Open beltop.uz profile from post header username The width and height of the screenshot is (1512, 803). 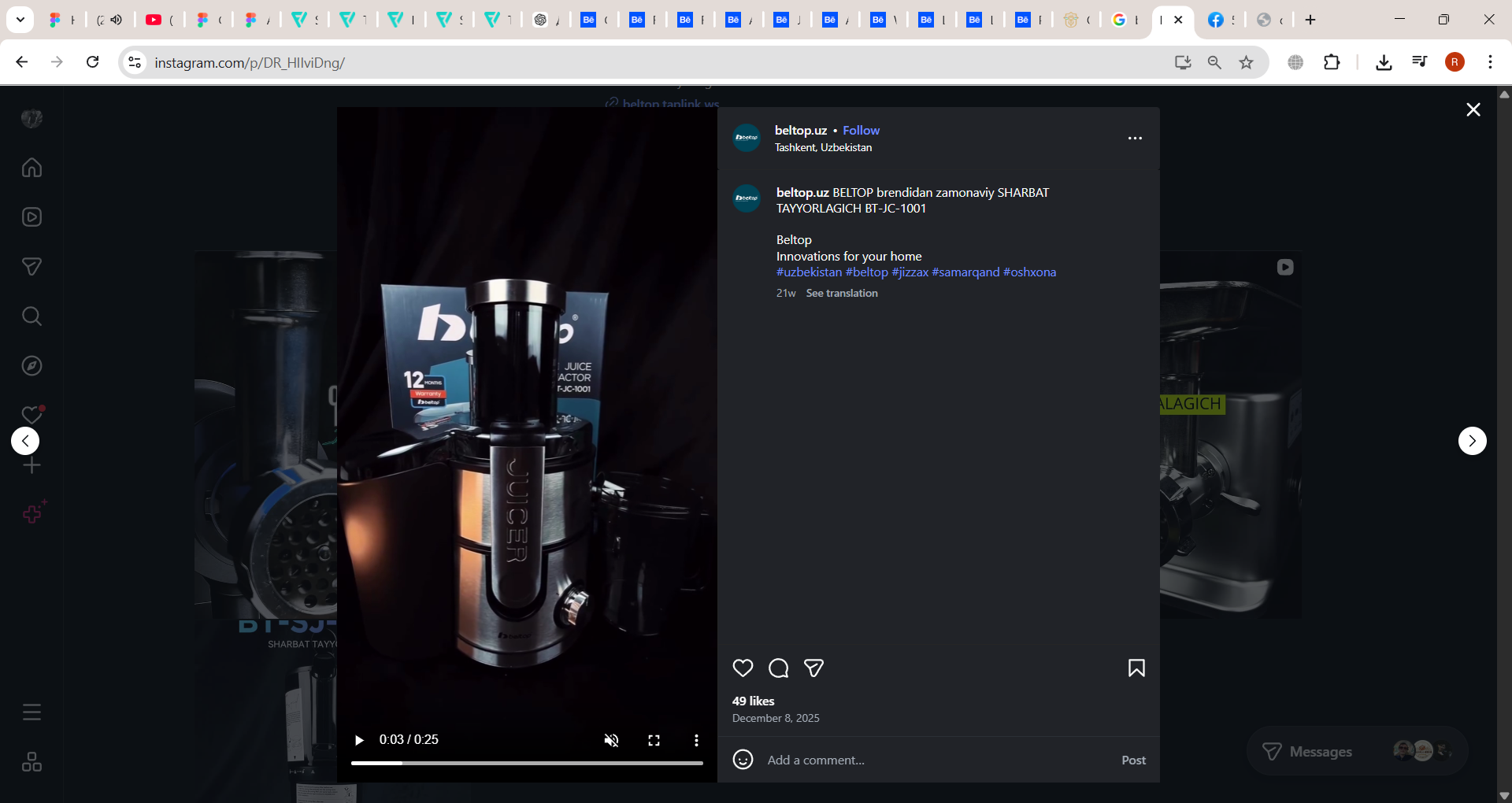[800, 131]
